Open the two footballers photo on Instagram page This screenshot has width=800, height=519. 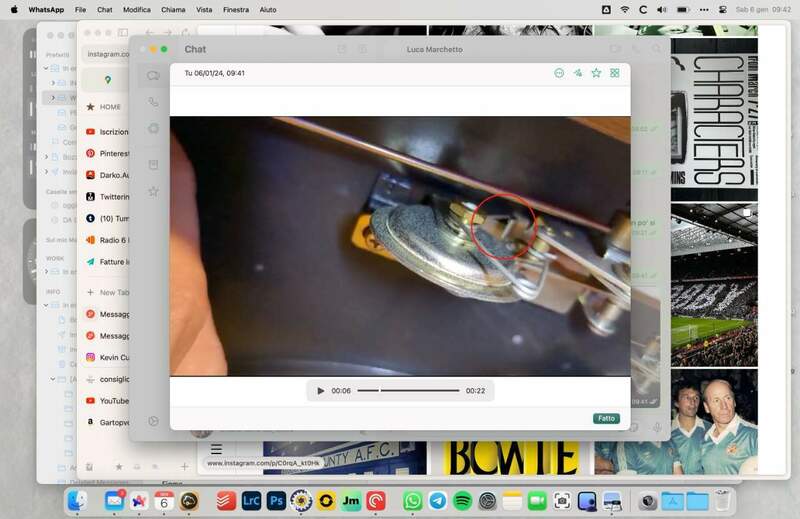[714, 422]
